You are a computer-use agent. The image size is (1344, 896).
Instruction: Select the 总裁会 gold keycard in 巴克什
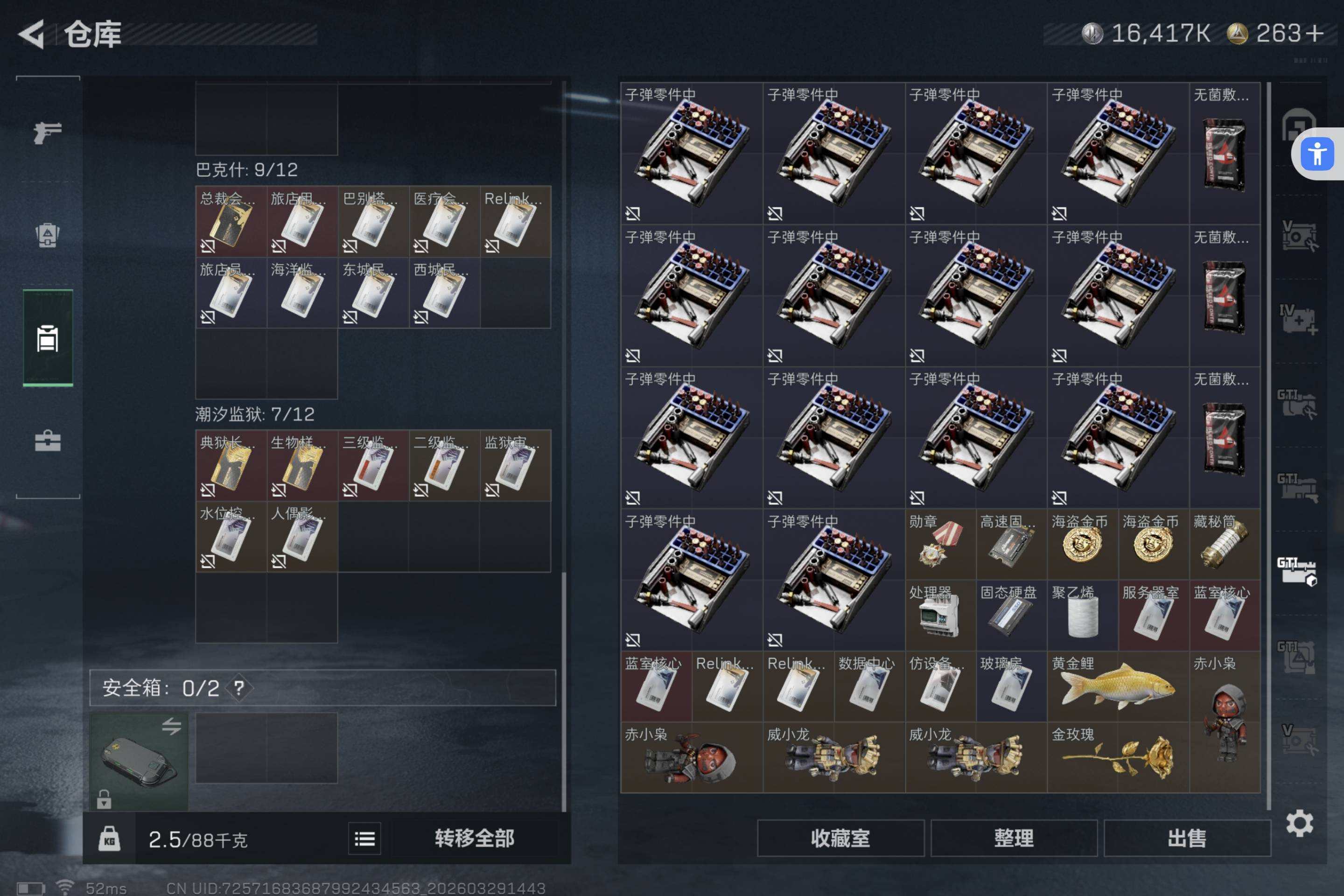click(x=231, y=222)
